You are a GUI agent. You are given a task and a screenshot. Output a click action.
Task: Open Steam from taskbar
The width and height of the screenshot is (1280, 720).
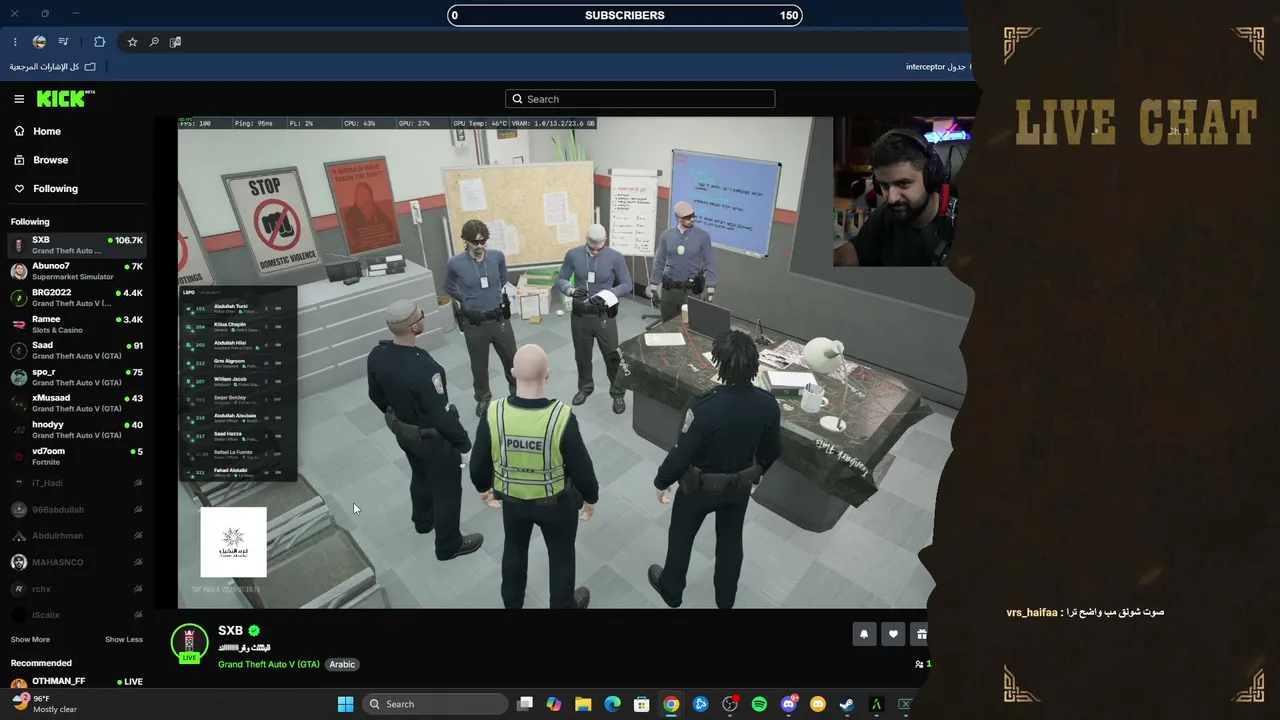(847, 704)
